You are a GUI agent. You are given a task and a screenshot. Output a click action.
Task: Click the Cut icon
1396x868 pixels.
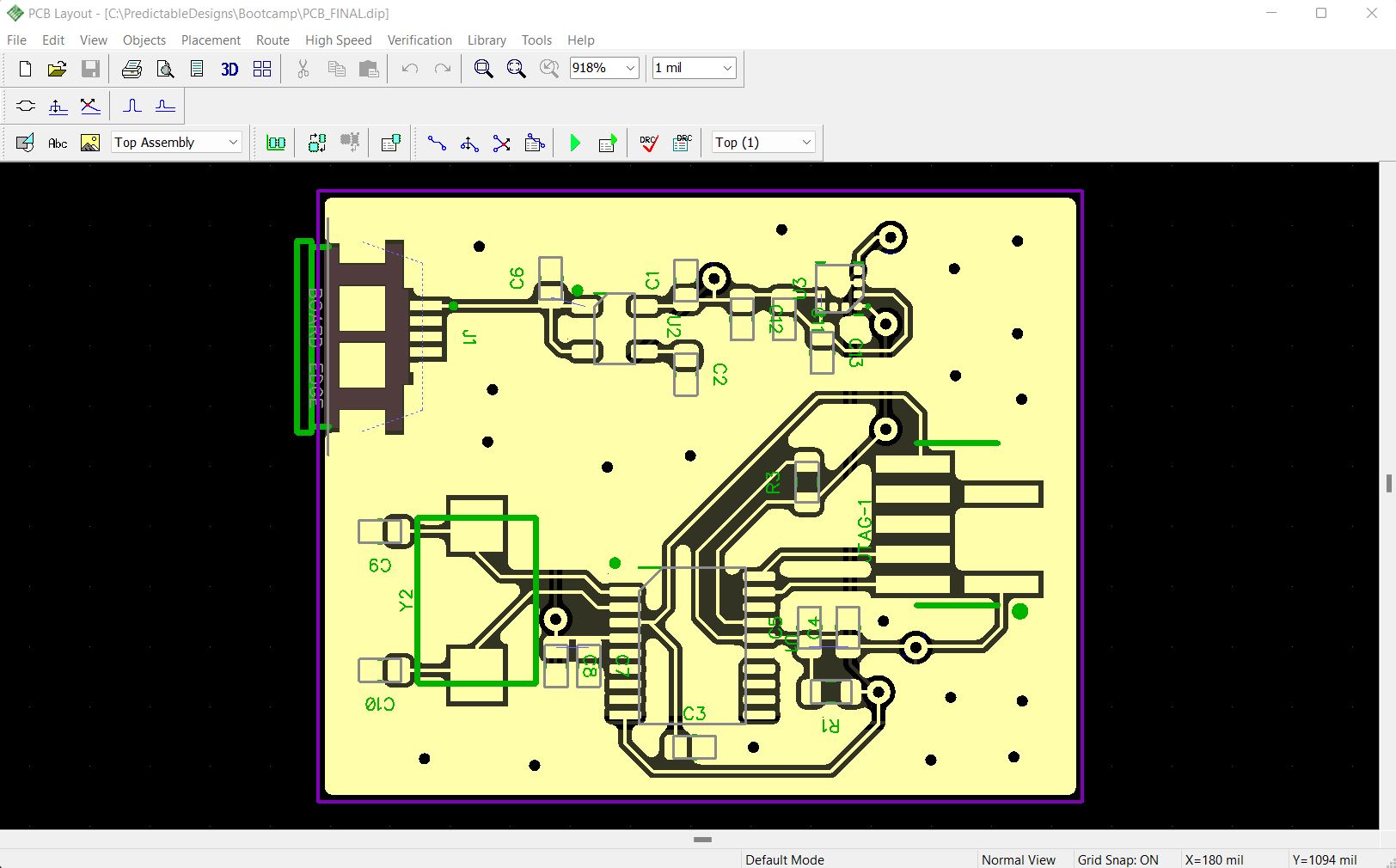tap(302, 69)
